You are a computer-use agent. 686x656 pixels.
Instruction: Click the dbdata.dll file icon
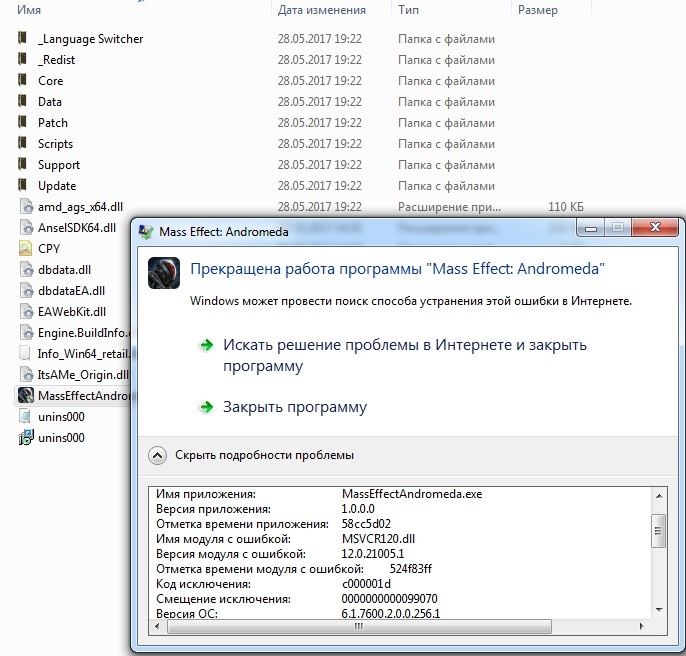coord(26,269)
